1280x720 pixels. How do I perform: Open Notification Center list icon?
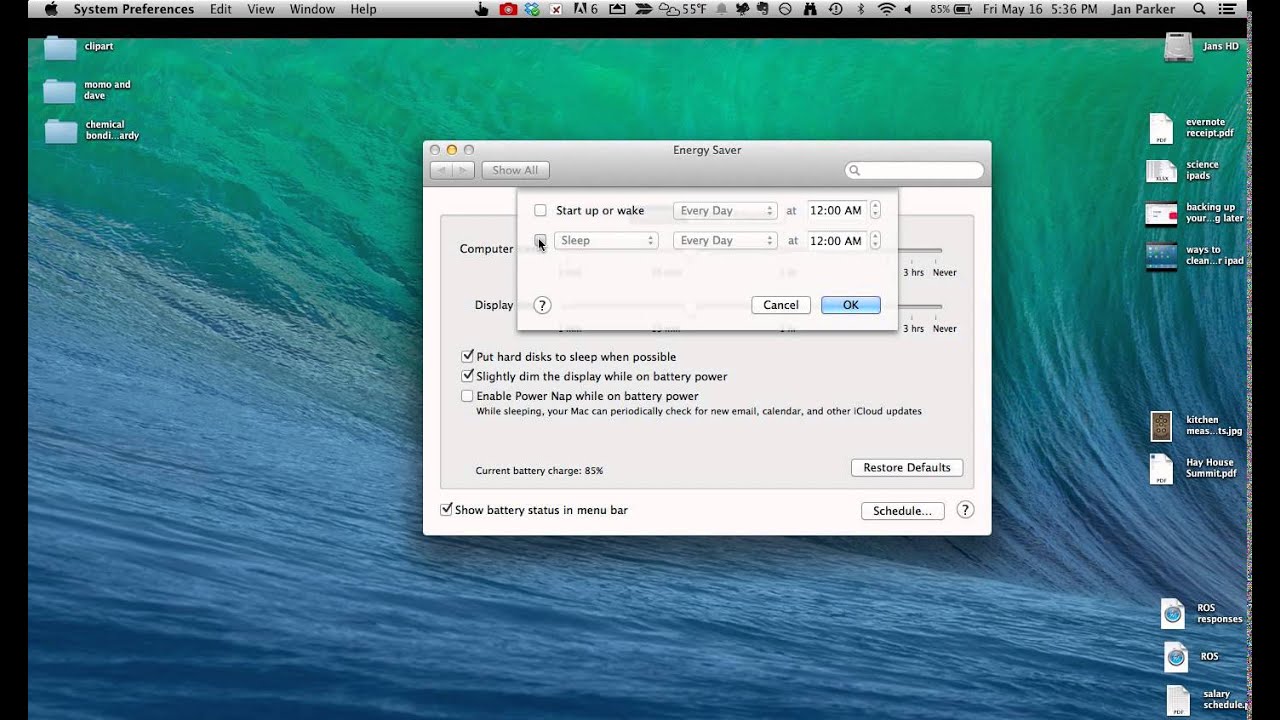pos(1229,9)
